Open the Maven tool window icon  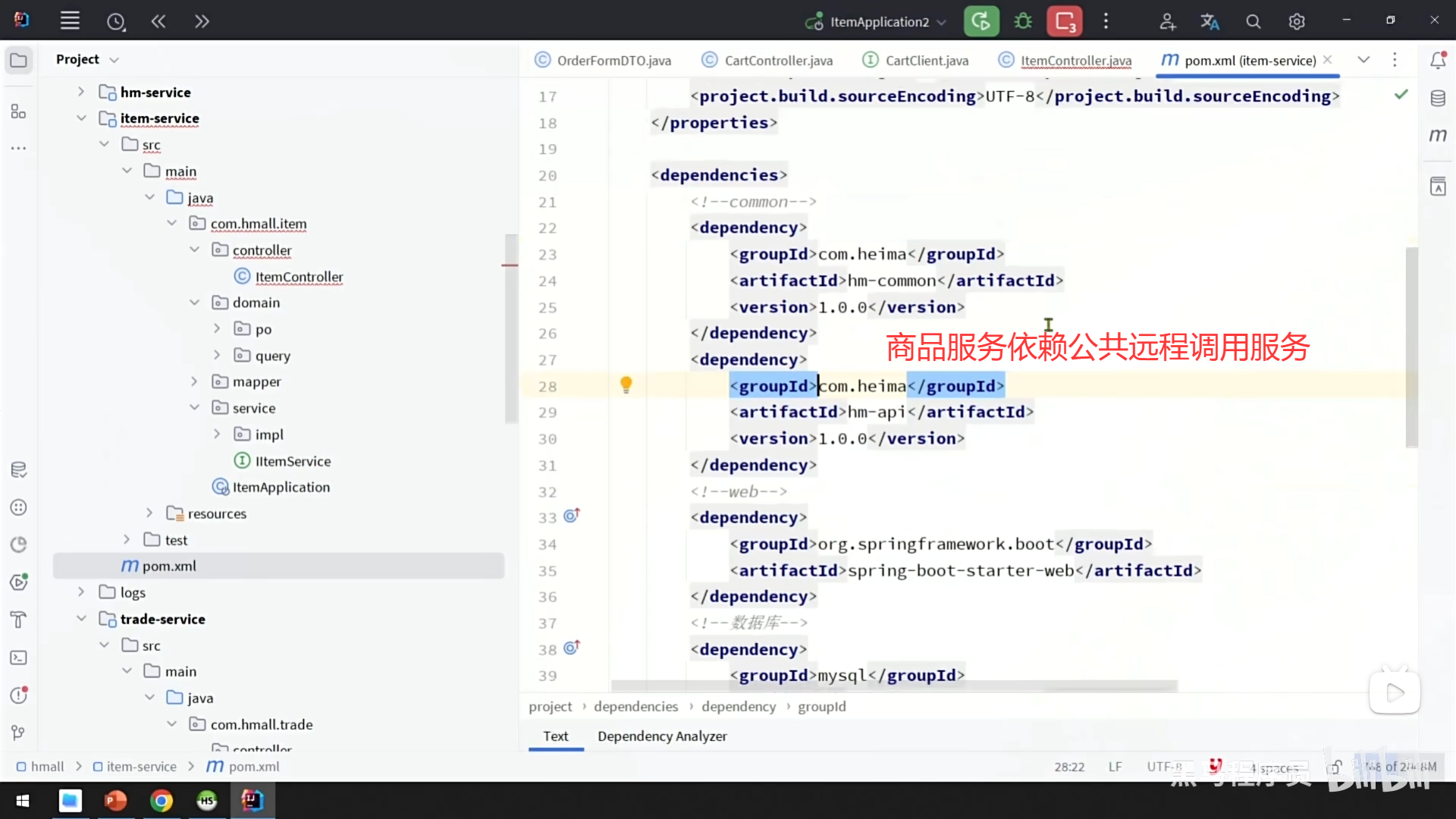pyautogui.click(x=1438, y=135)
